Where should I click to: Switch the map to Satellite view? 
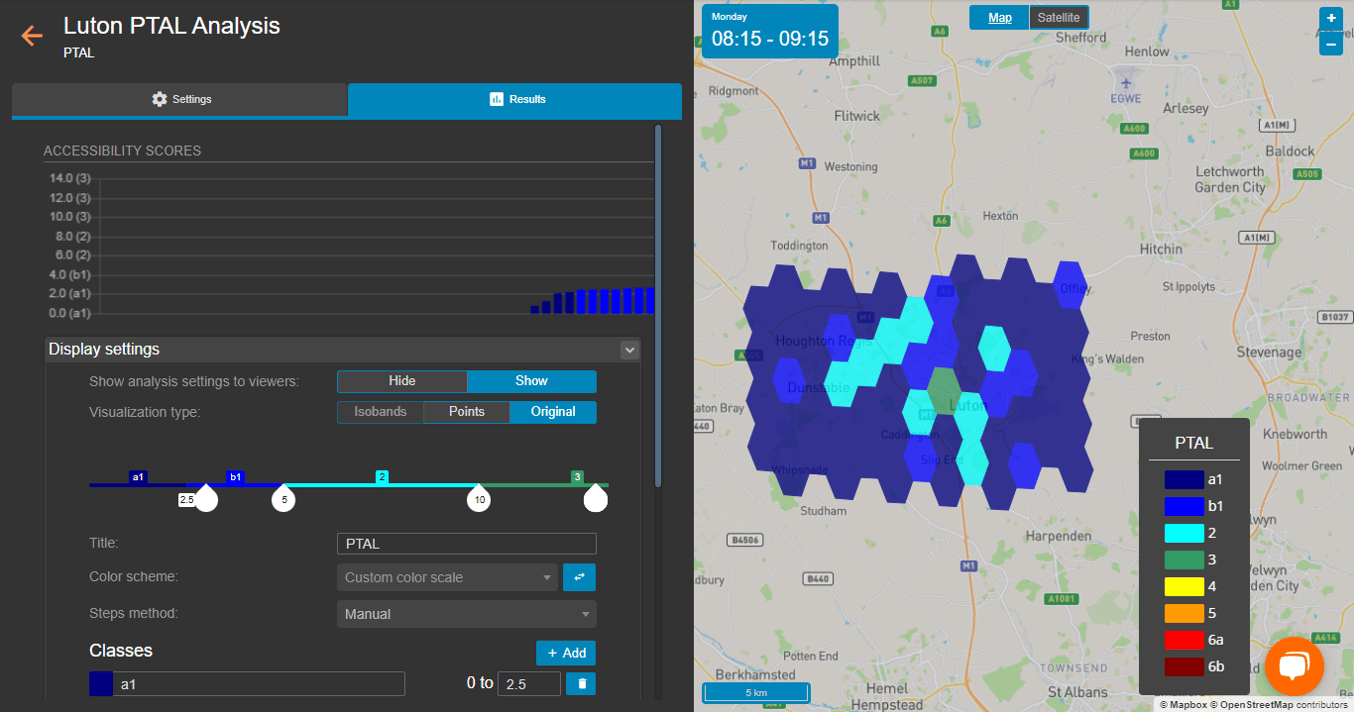click(1058, 18)
